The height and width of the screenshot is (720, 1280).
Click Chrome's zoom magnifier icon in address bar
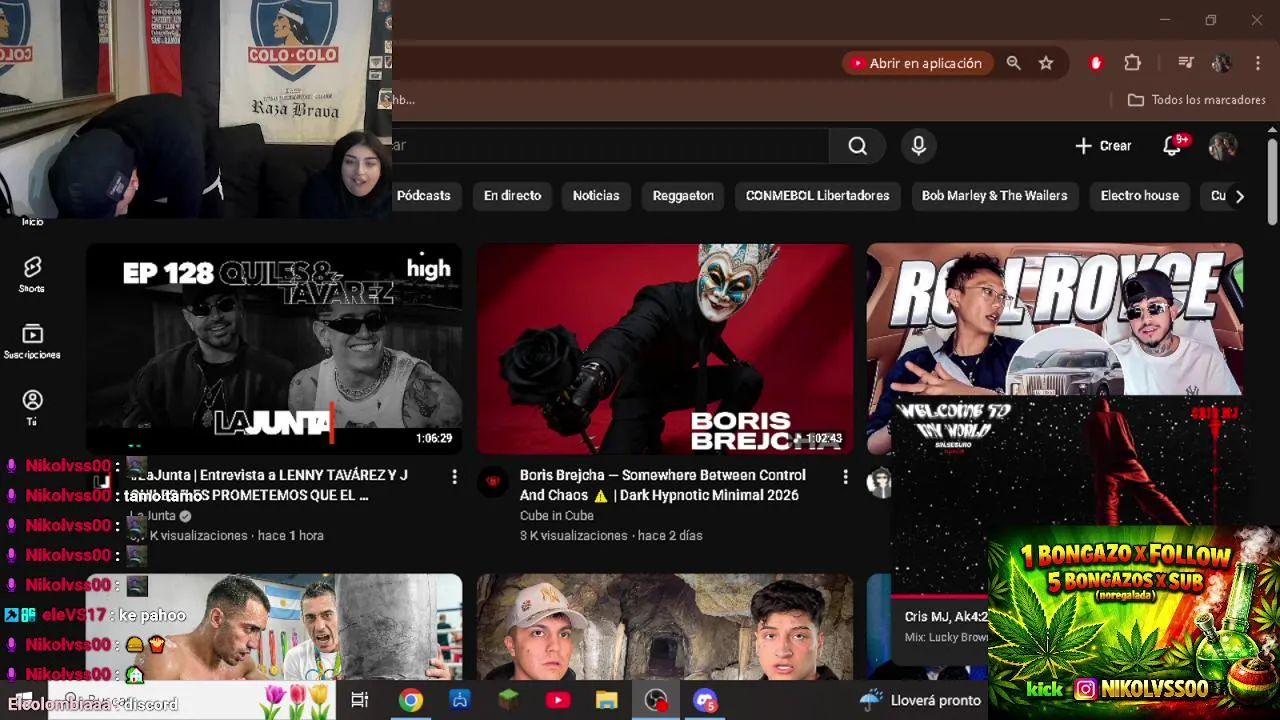tap(1013, 63)
